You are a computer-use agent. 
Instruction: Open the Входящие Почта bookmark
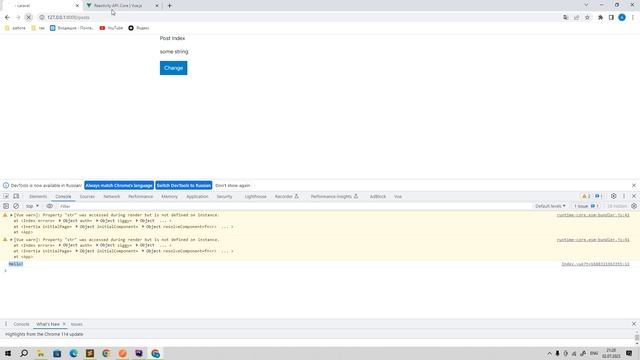coord(72,28)
